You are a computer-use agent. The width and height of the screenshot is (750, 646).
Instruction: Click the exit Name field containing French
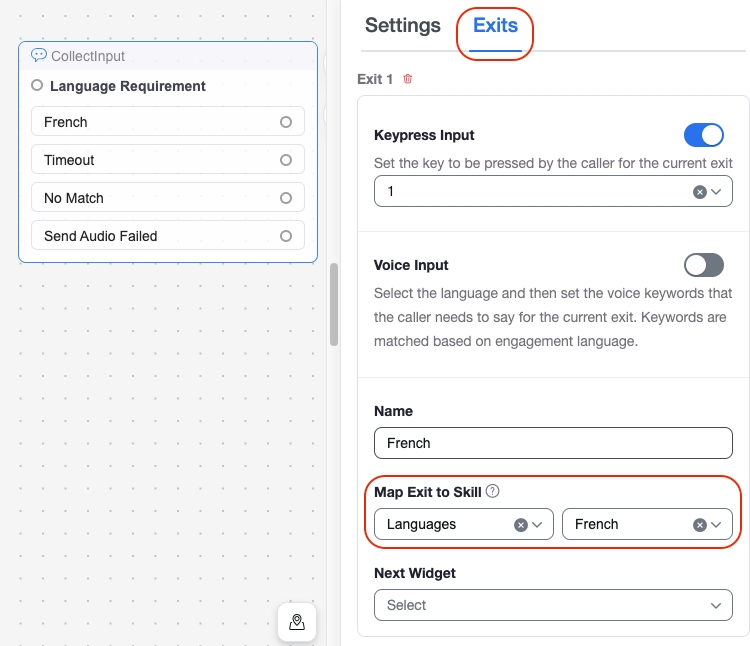pyautogui.click(x=553, y=443)
